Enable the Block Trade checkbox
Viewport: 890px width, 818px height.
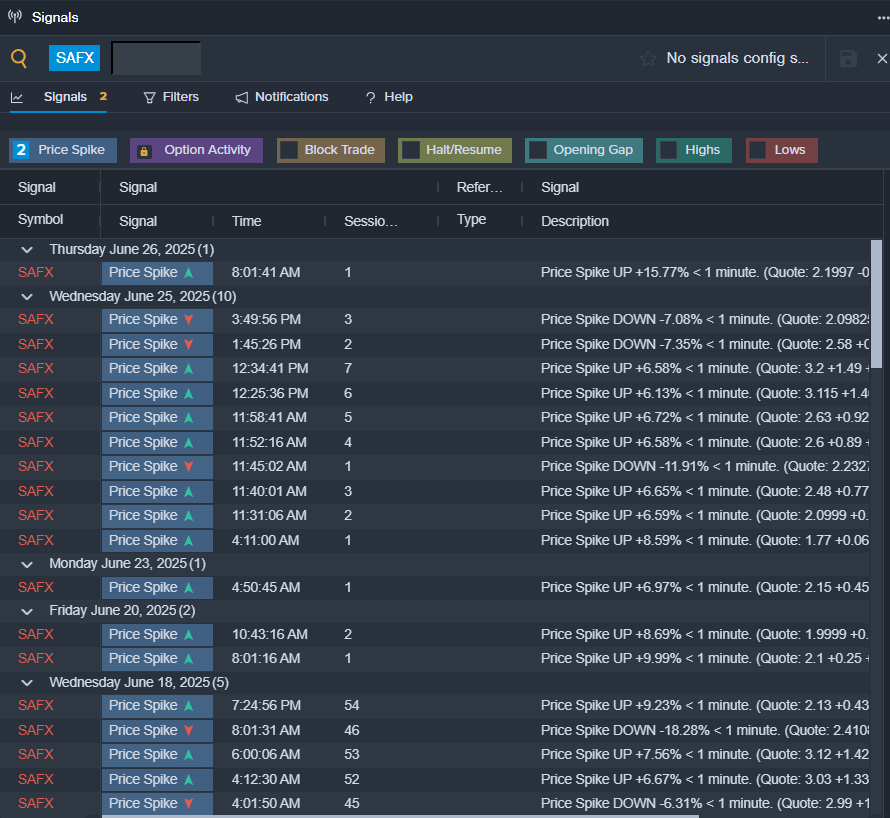[x=289, y=150]
